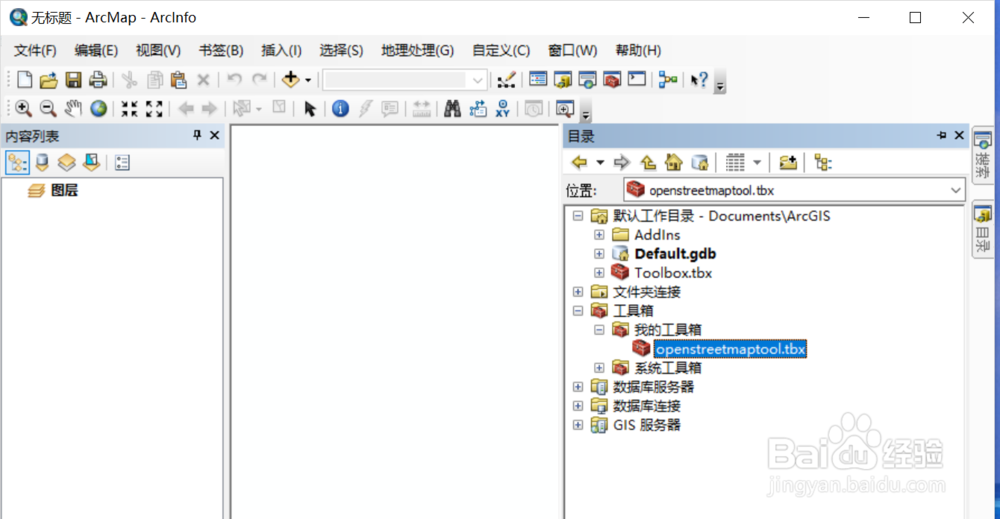This screenshot has width=1000, height=519.
Task: Expand the AddIns folder node
Action: [x=599, y=235]
